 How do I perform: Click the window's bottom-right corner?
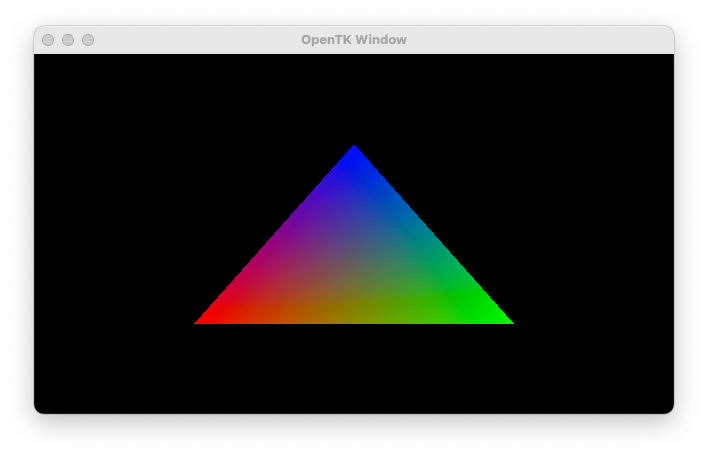[x=671, y=410]
